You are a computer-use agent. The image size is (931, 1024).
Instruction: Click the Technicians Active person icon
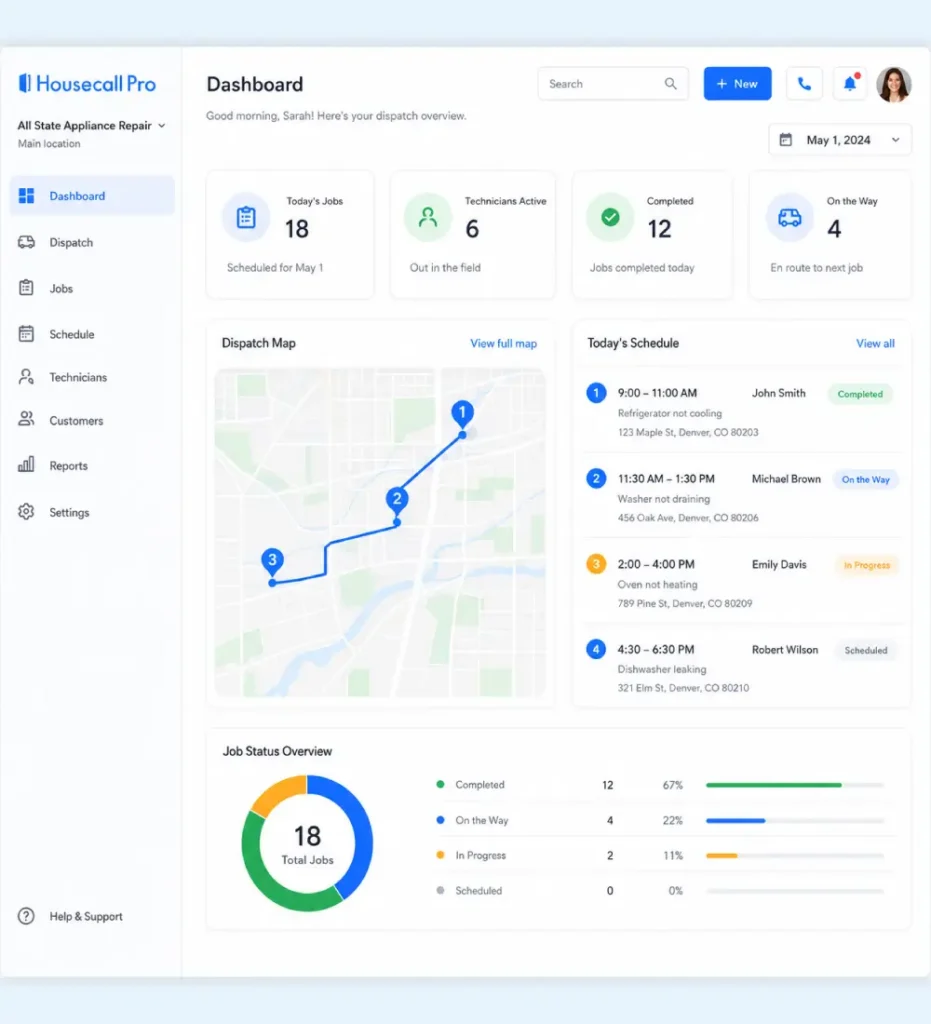point(428,217)
